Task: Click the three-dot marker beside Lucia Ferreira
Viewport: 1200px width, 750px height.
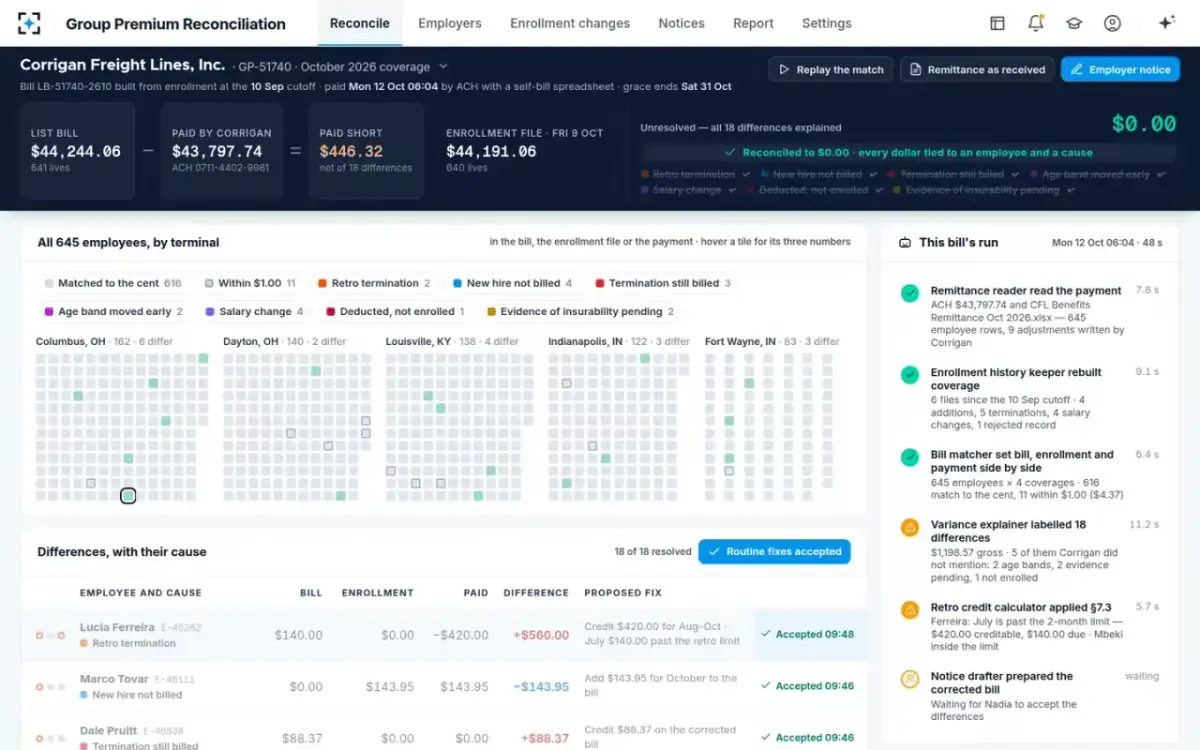Action: 50,635
